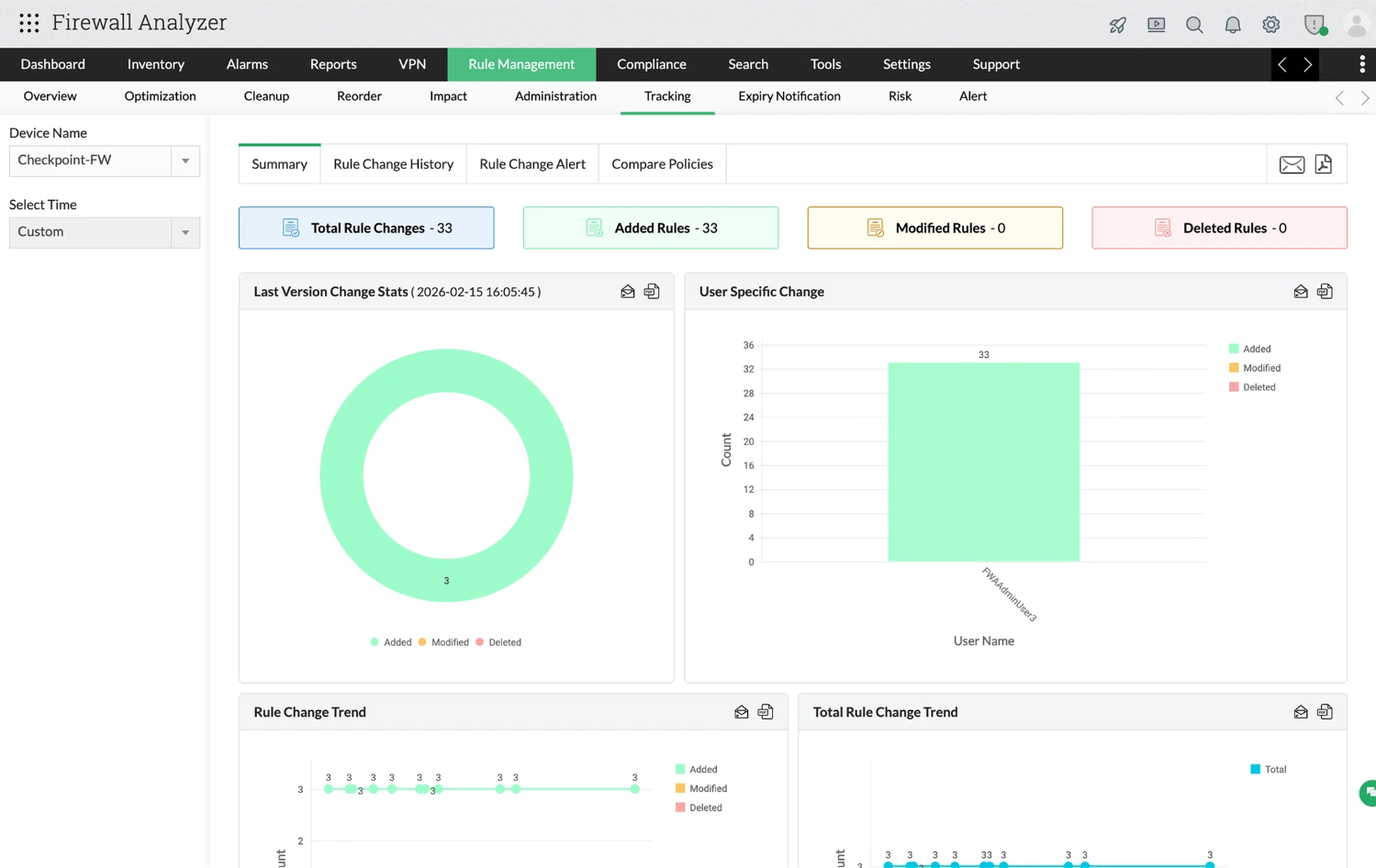Open the settings gear icon in header
Screen dimensions: 1376x868
click(1271, 25)
